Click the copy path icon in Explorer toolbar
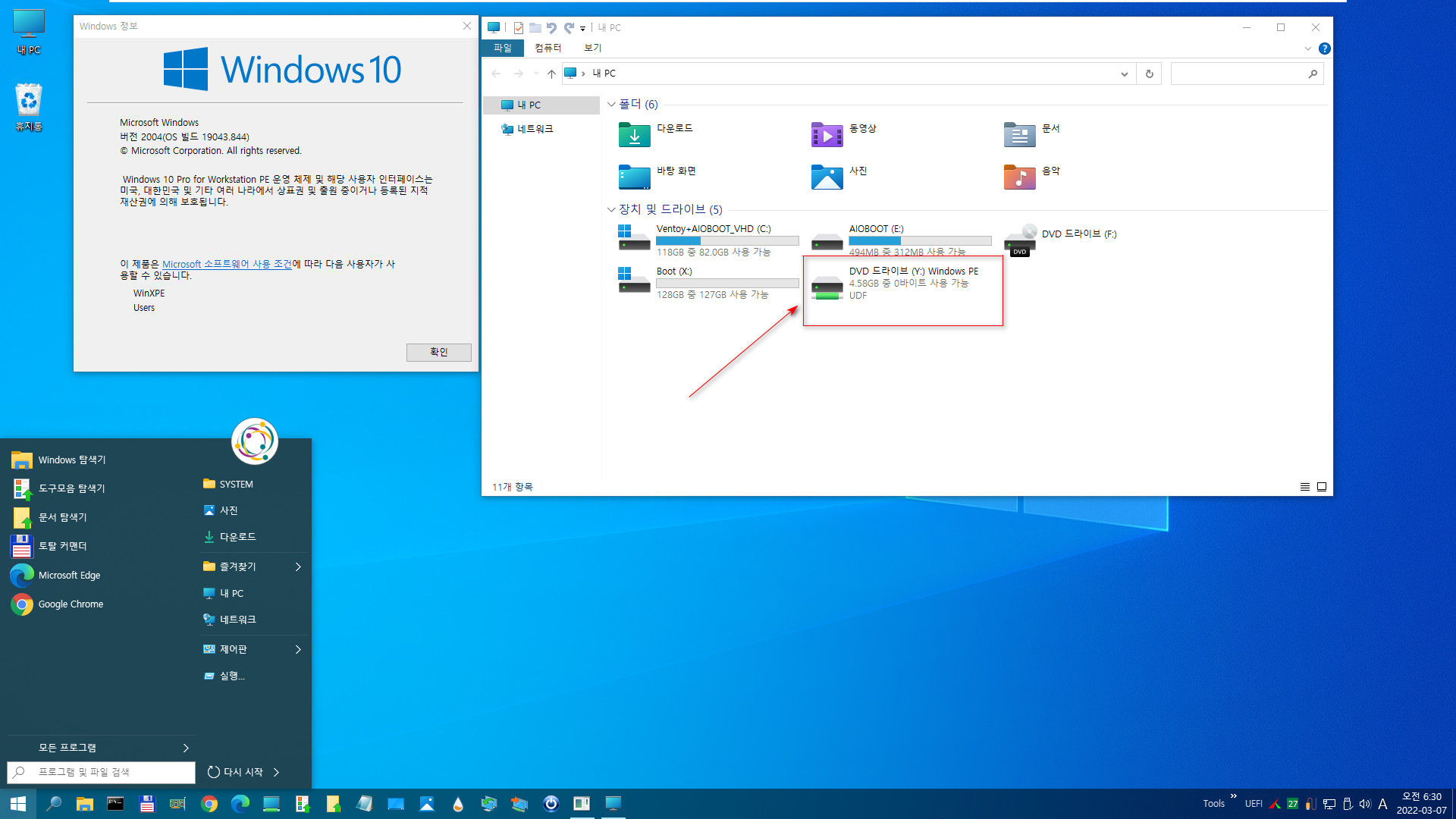The height and width of the screenshot is (819, 1456). click(x=517, y=27)
